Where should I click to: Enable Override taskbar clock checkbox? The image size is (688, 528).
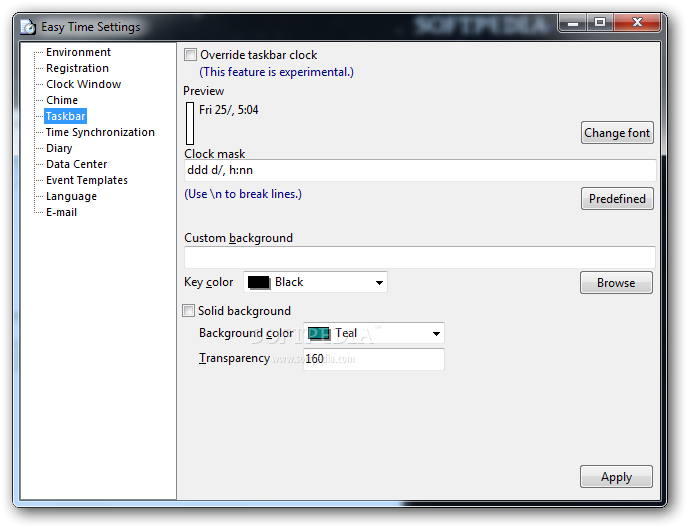coord(190,54)
